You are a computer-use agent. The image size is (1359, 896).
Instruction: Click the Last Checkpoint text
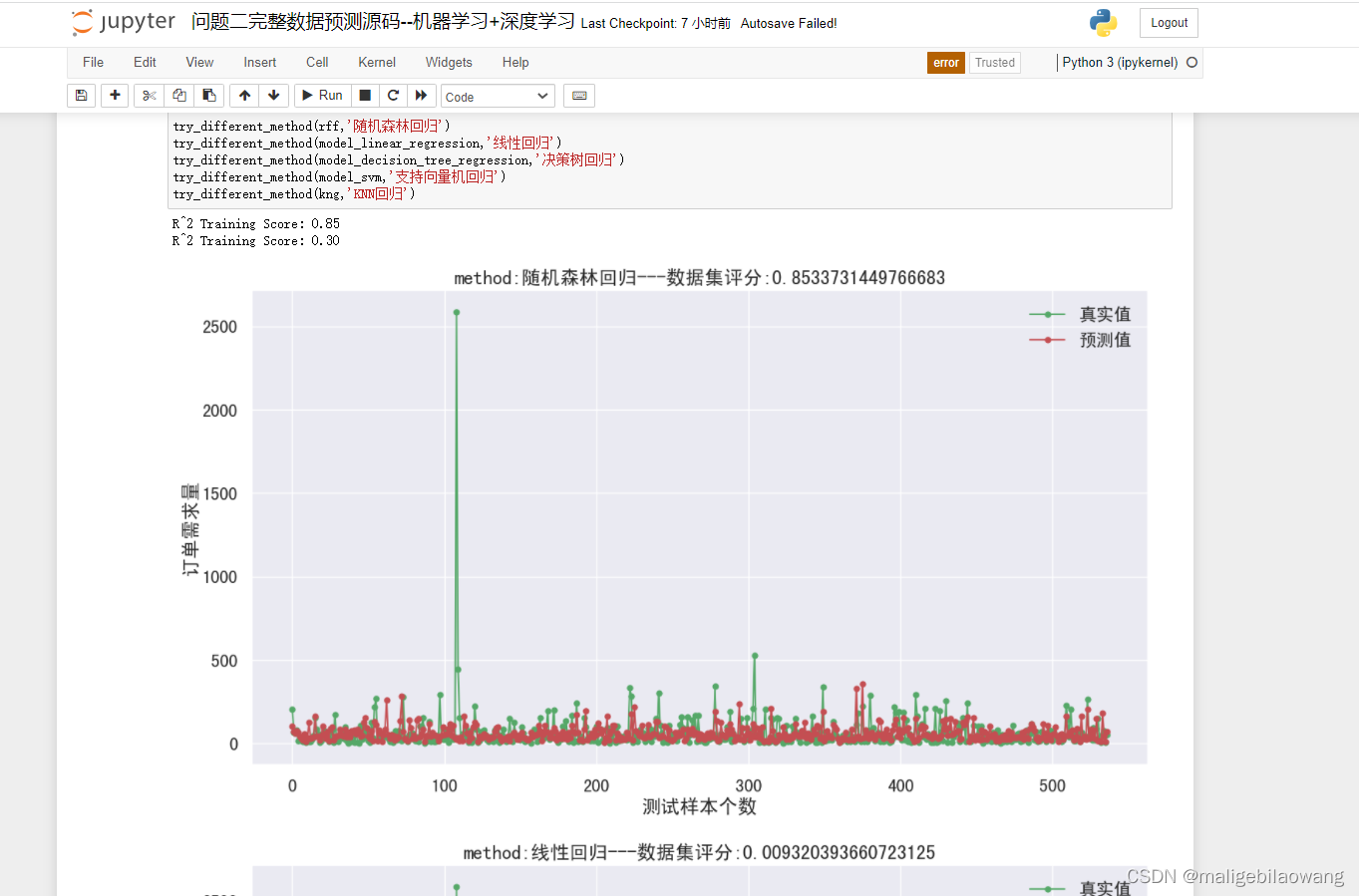655,23
